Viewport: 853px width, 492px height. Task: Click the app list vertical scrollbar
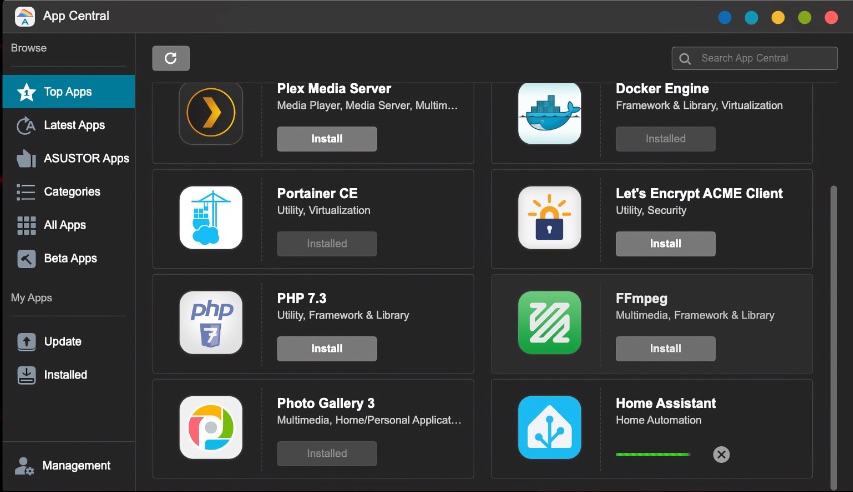pos(833,337)
